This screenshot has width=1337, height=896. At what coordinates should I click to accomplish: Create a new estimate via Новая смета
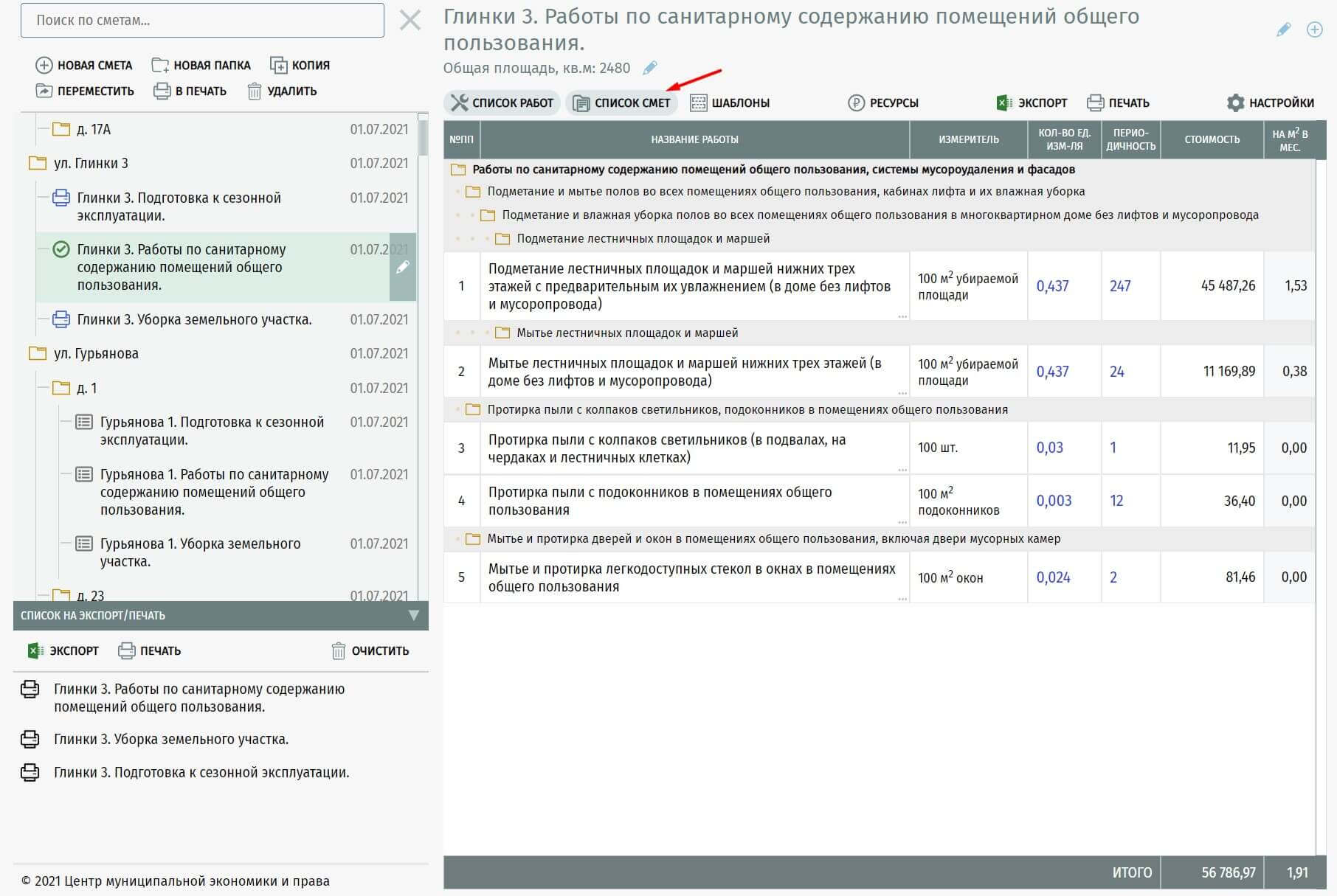pyautogui.click(x=84, y=65)
